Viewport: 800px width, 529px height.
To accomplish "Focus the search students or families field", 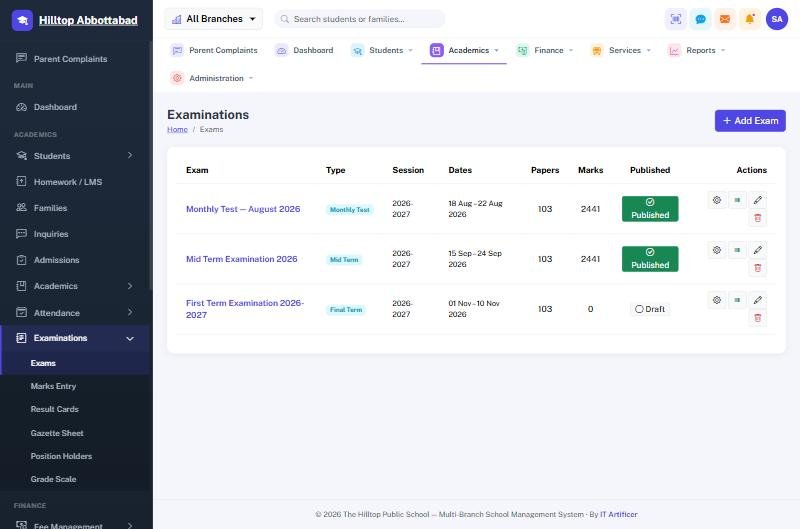I will coord(360,19).
